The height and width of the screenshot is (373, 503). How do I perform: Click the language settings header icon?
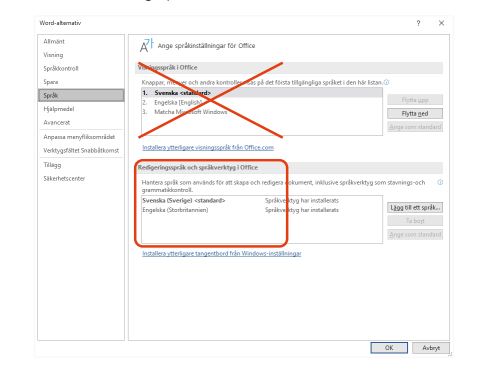pyautogui.click(x=147, y=46)
